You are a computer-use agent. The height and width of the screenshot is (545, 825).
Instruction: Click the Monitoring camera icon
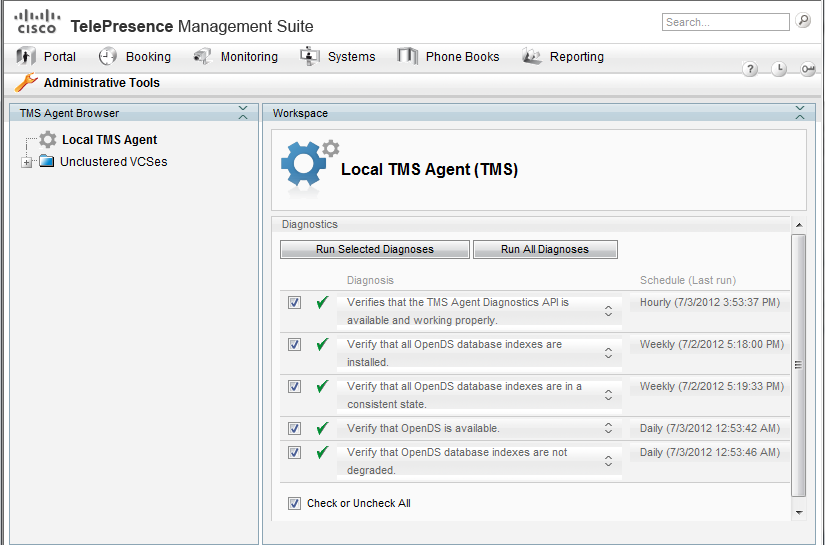click(202, 56)
